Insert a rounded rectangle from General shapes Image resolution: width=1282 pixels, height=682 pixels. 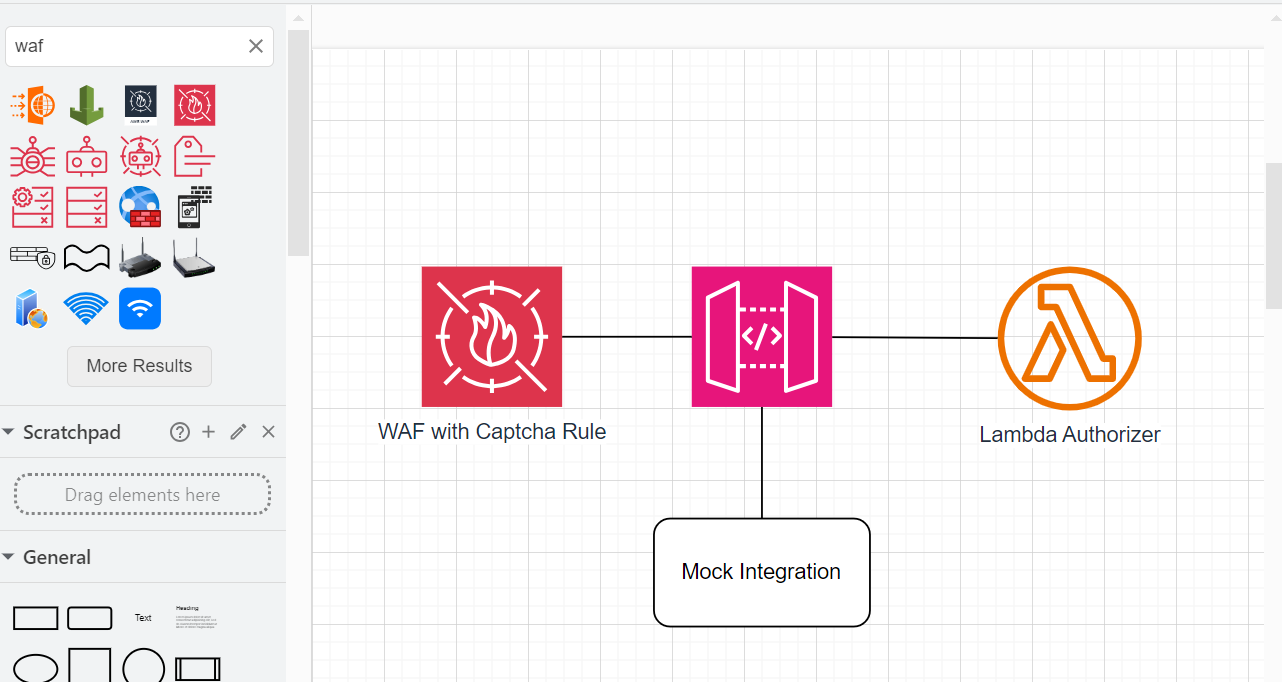(90, 618)
